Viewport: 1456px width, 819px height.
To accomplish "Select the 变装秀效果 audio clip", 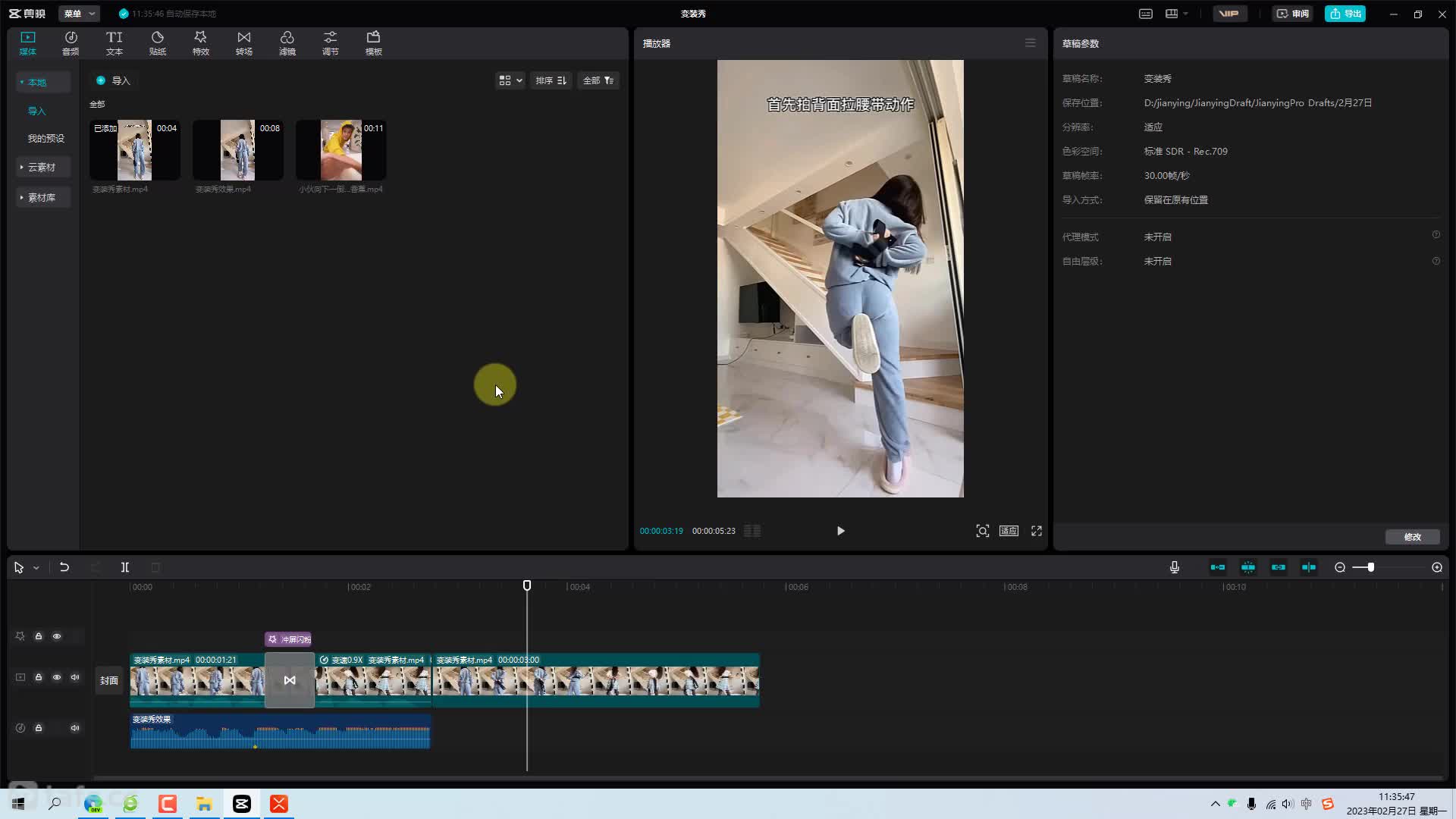I will coord(281,731).
